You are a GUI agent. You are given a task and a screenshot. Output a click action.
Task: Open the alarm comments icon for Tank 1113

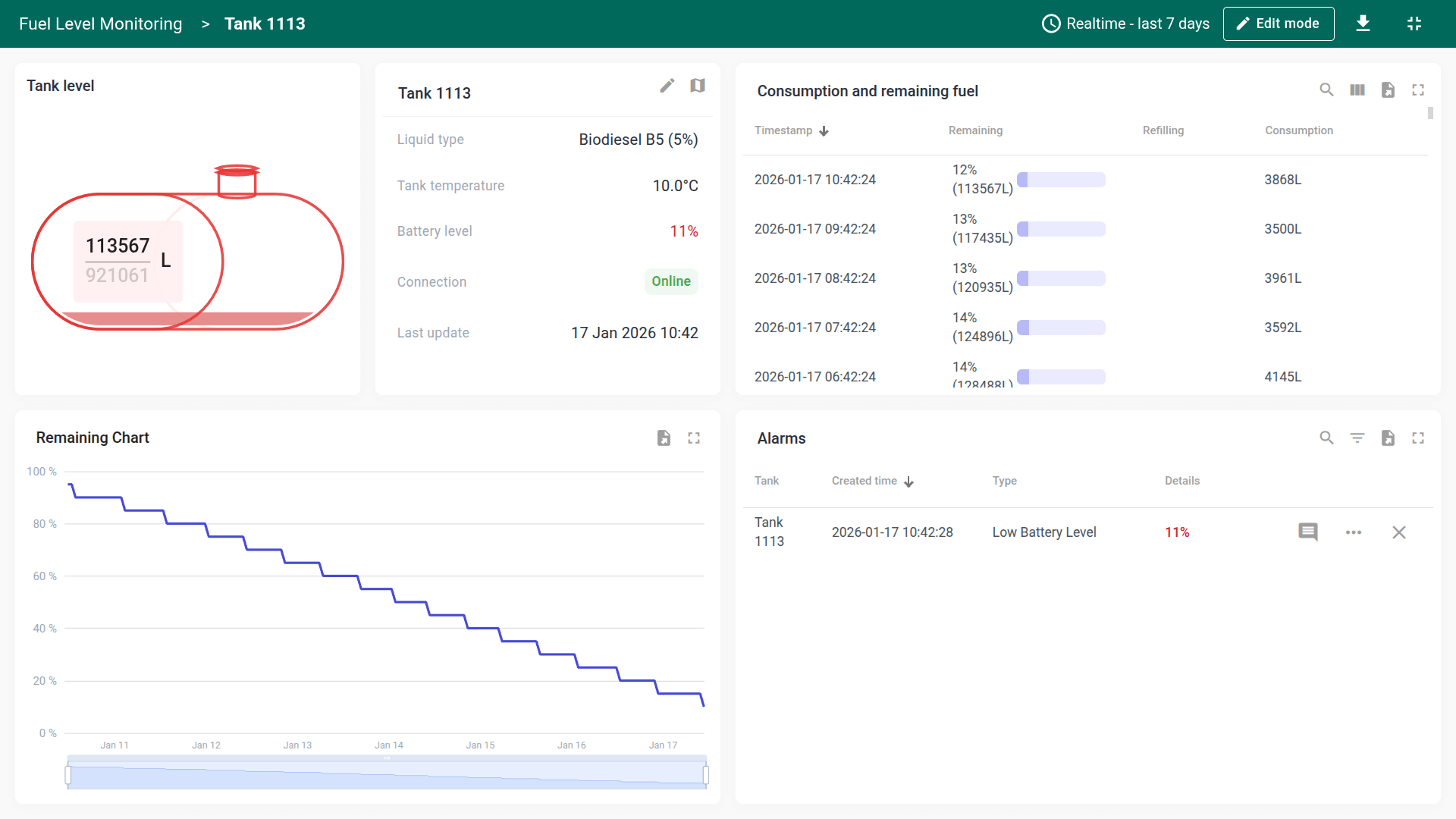[x=1308, y=532]
